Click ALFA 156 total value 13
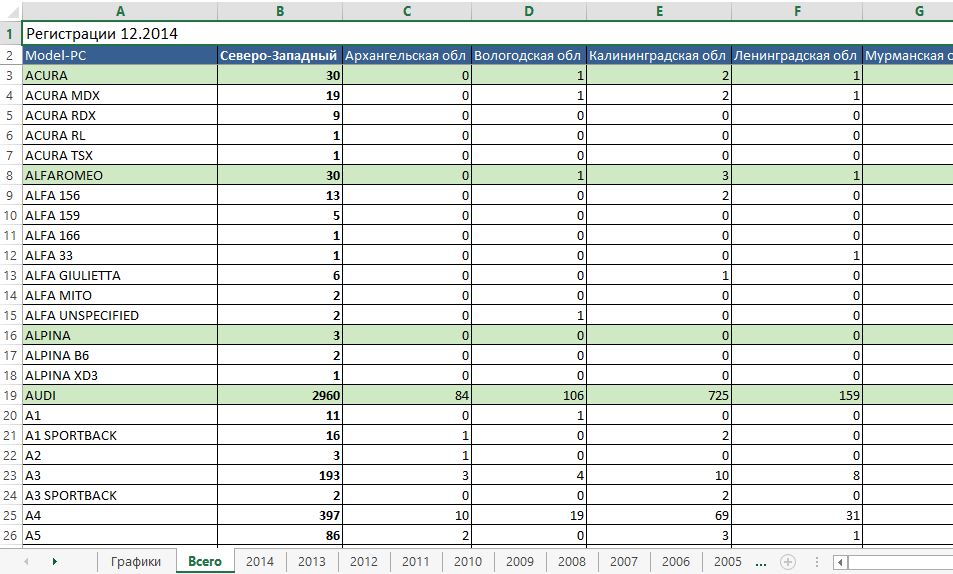 point(280,195)
